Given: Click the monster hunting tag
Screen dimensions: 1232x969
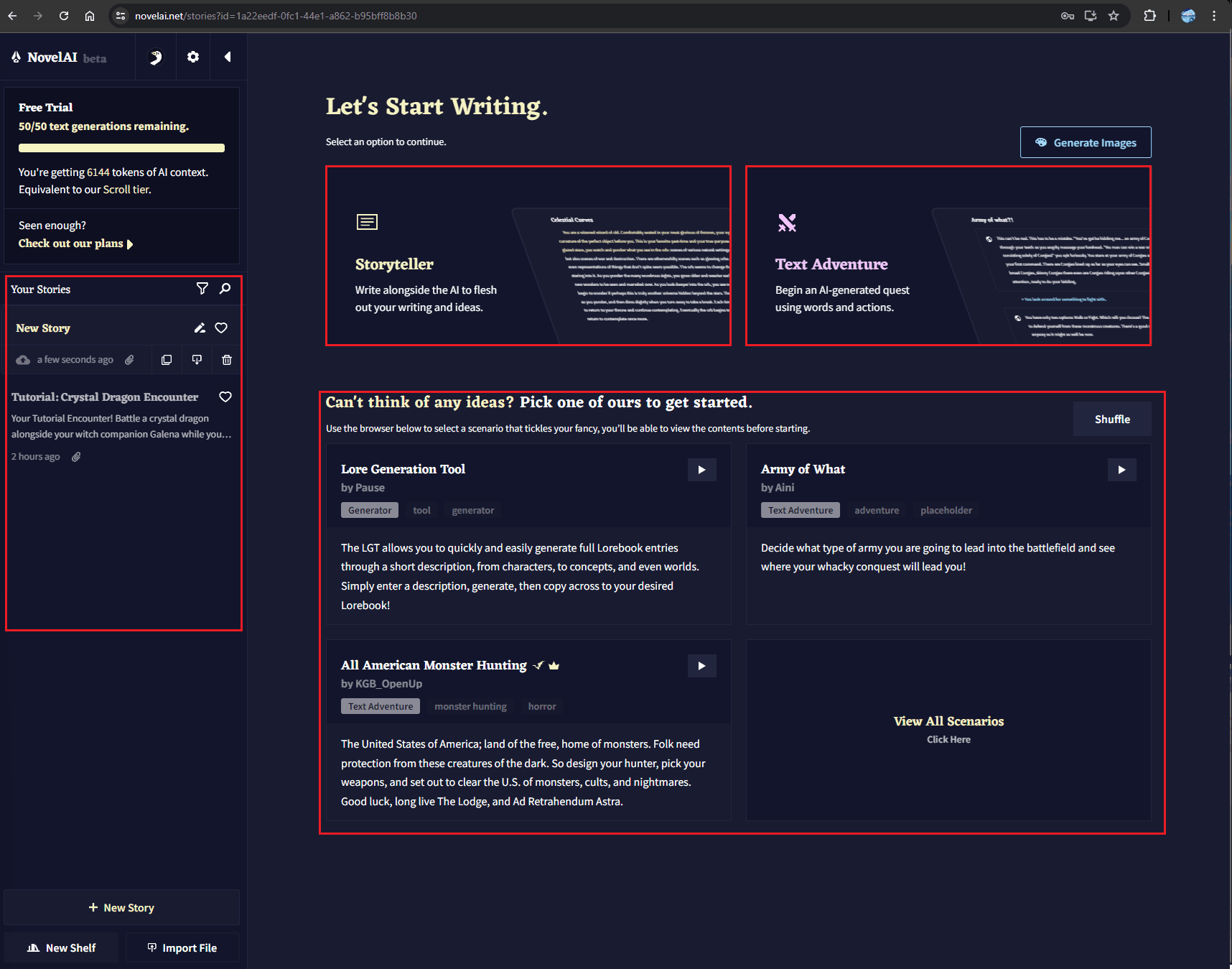Looking at the screenshot, I should pos(470,706).
